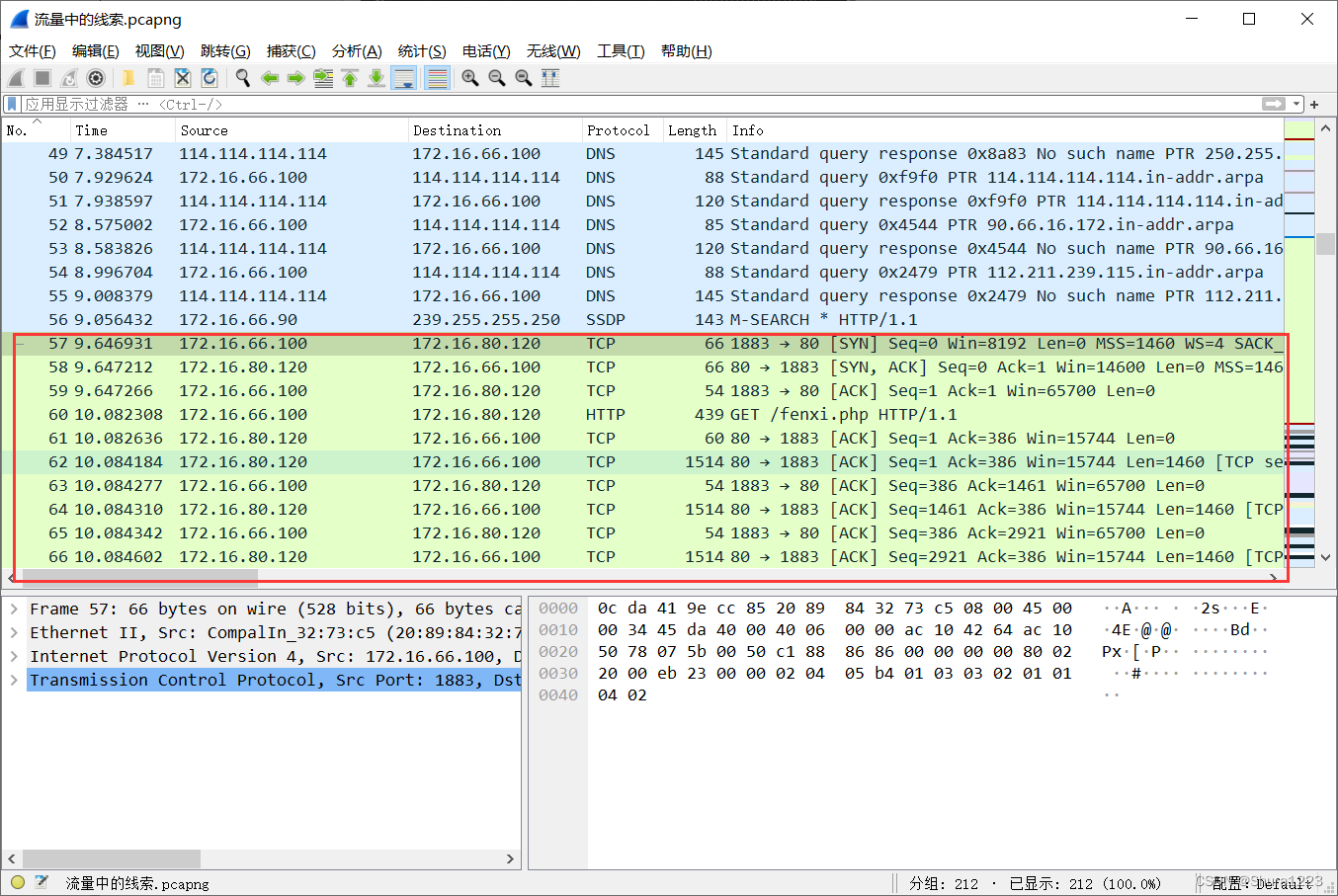This screenshot has width=1338, height=896.
Task: Collapse the Transmission Control Protocol details
Action: 14,680
